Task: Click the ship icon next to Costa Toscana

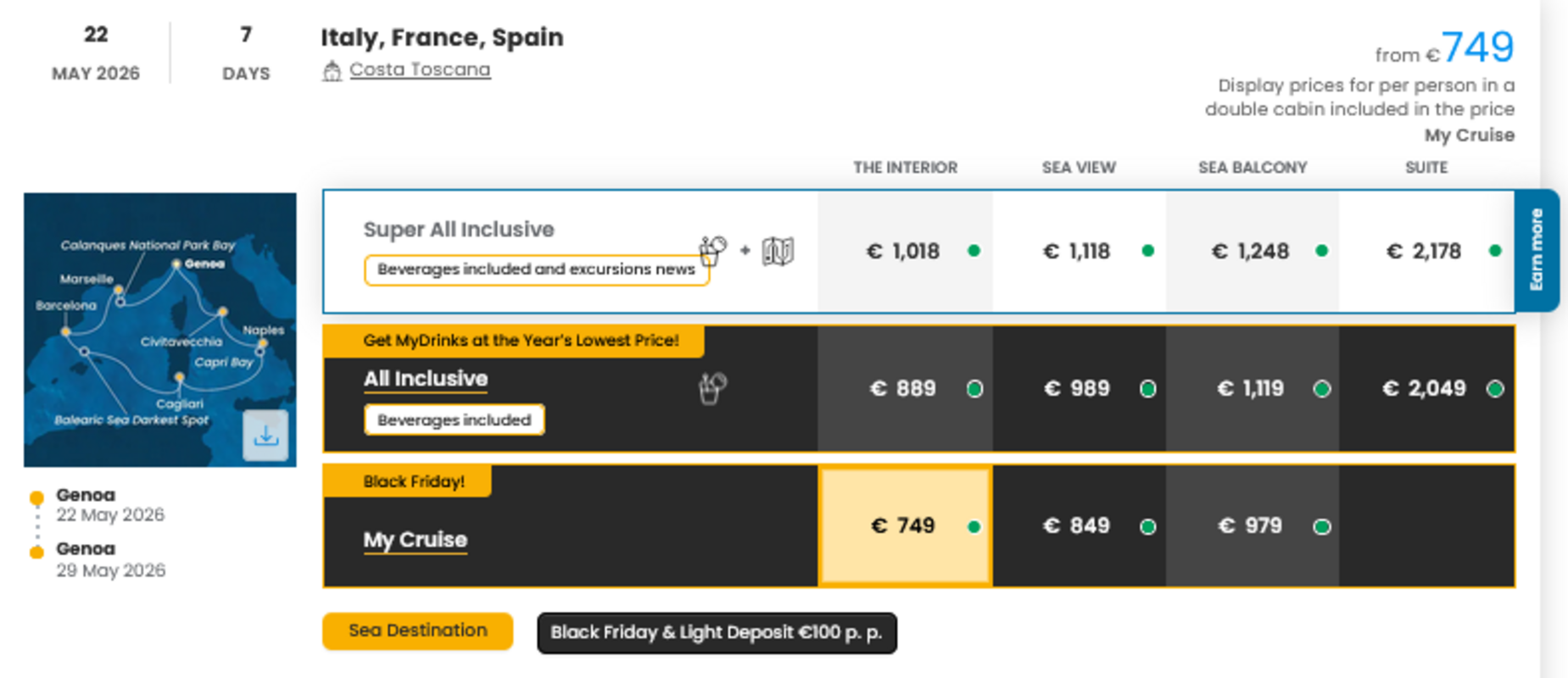Action: coord(332,69)
